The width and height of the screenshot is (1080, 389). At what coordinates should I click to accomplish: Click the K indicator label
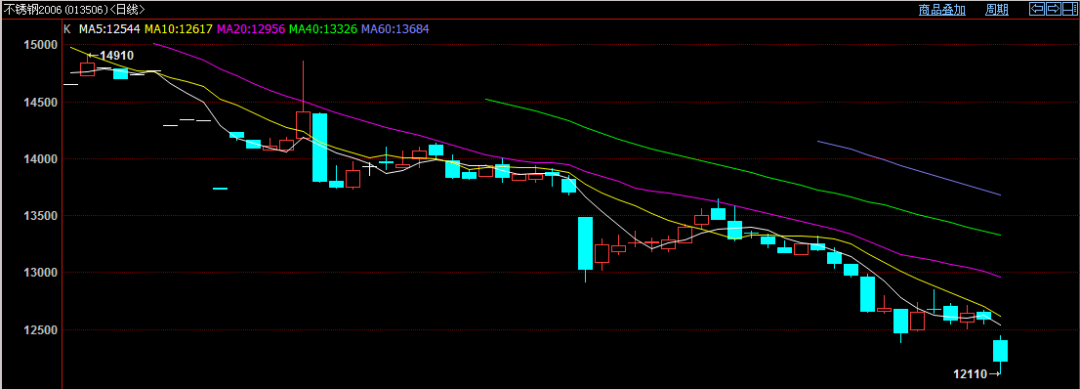pyautogui.click(x=67, y=29)
